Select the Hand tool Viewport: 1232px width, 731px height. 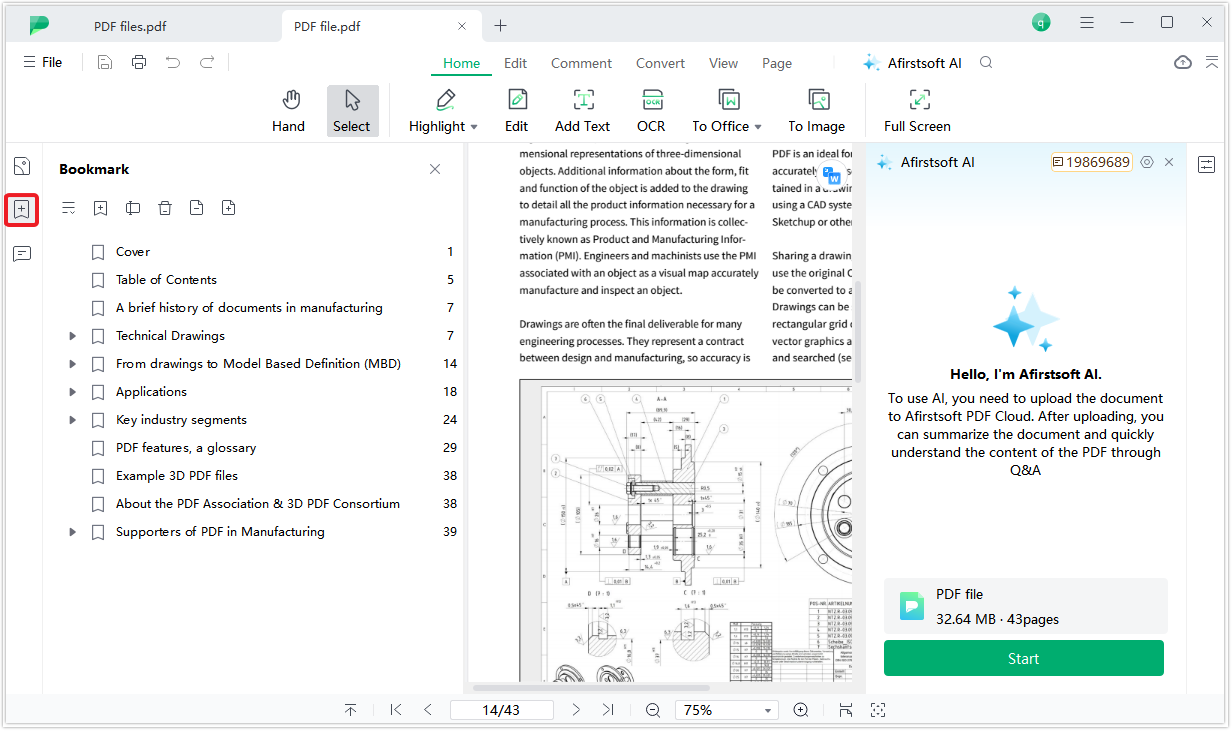[288, 110]
